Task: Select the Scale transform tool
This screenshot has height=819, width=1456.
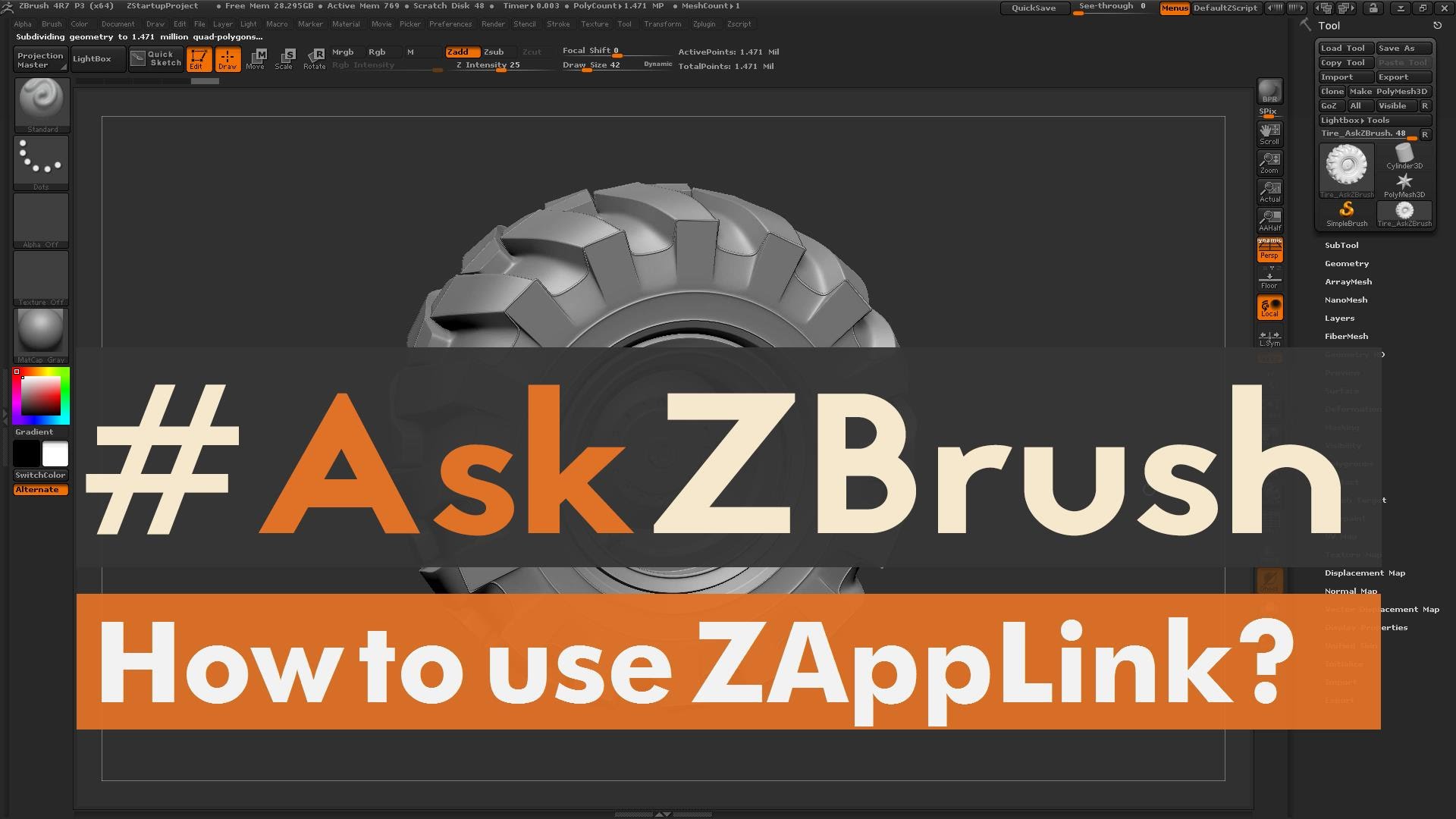Action: [285, 58]
